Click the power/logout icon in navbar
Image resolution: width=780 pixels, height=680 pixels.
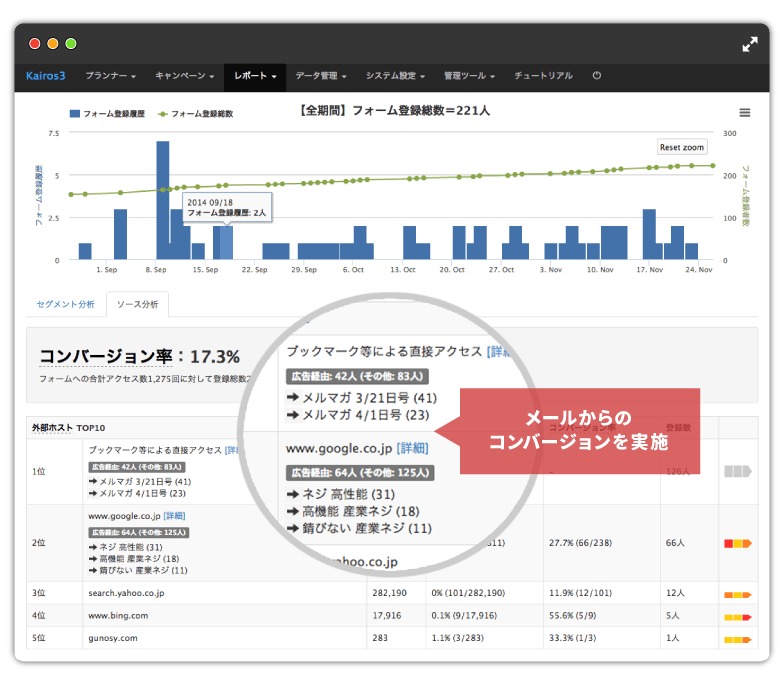(x=597, y=76)
